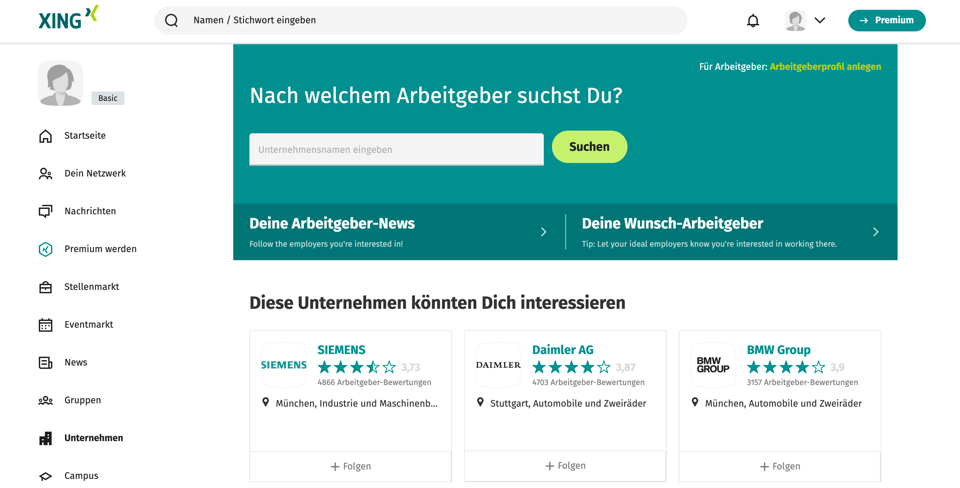Open the Daimler AG name link
Screen dimensions: 960x488
[x=563, y=350]
